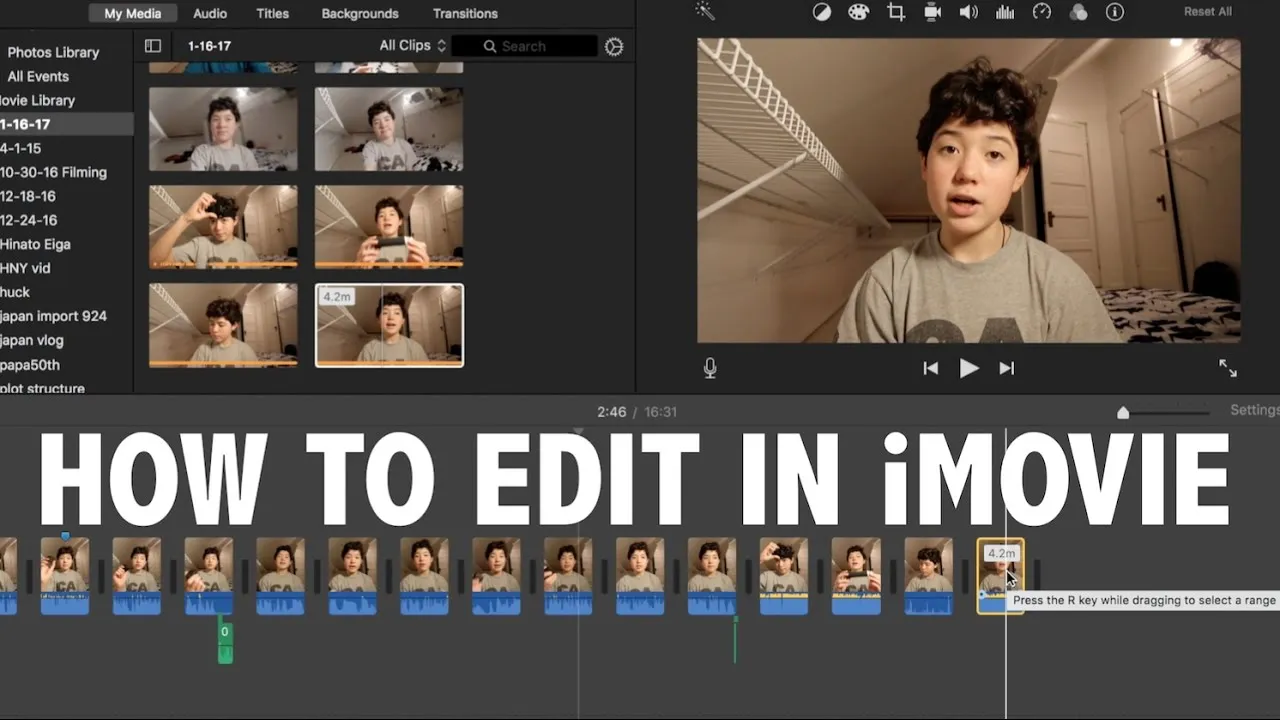This screenshot has width=1280, height=720.
Task: Switch to Titles tab
Action: coord(272,13)
